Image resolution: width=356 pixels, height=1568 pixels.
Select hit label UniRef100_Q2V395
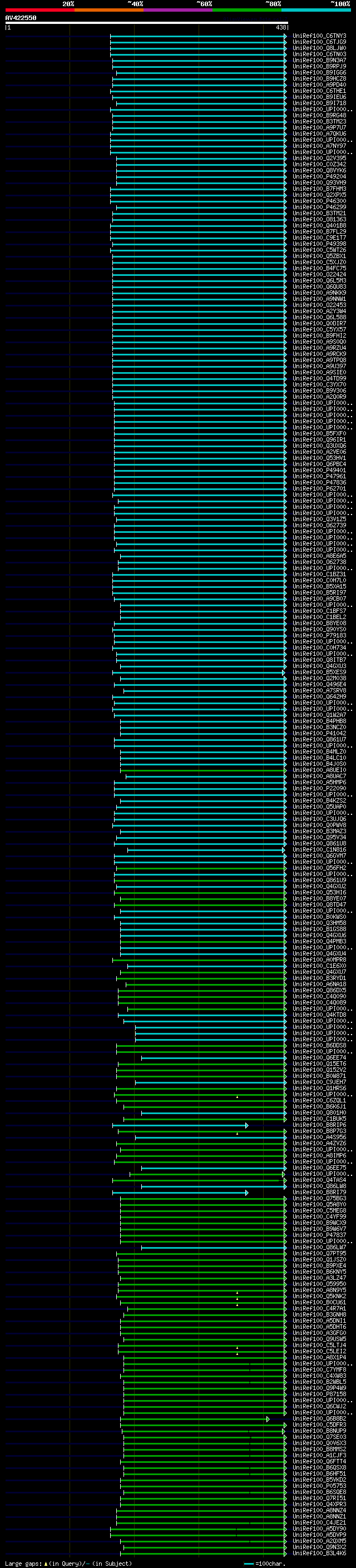(319, 159)
